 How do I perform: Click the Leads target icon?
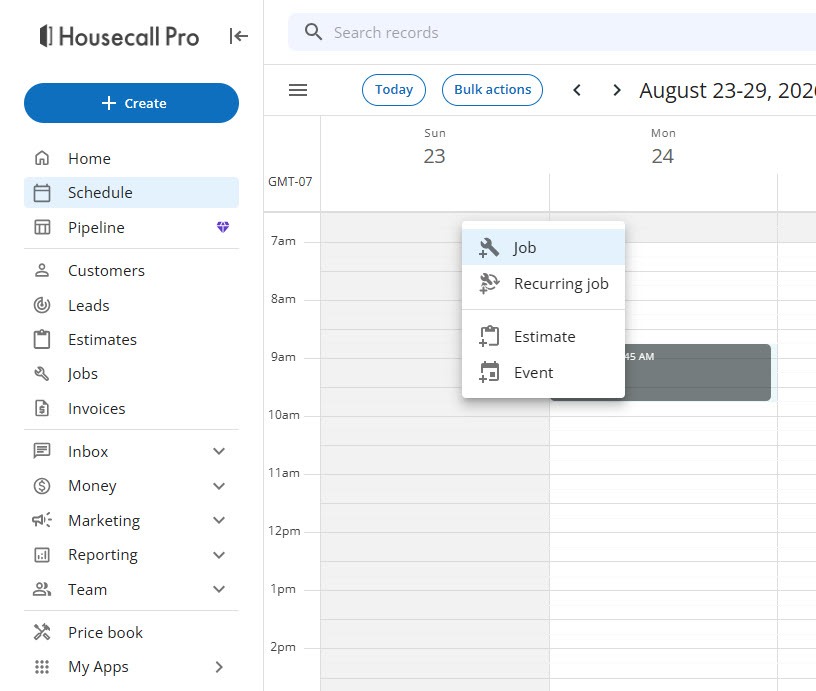click(x=42, y=305)
